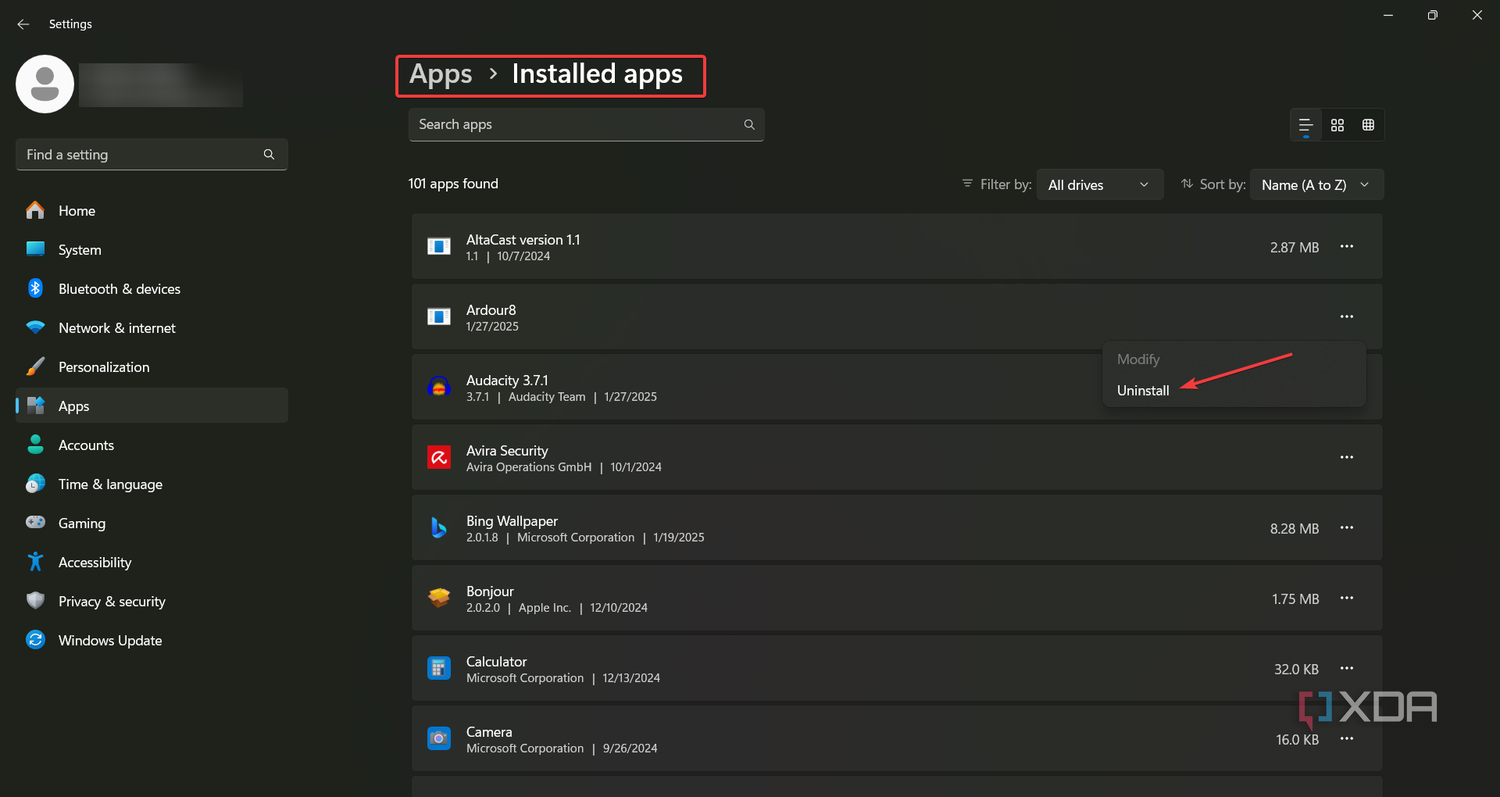Select Apps in the sidebar

(x=152, y=406)
